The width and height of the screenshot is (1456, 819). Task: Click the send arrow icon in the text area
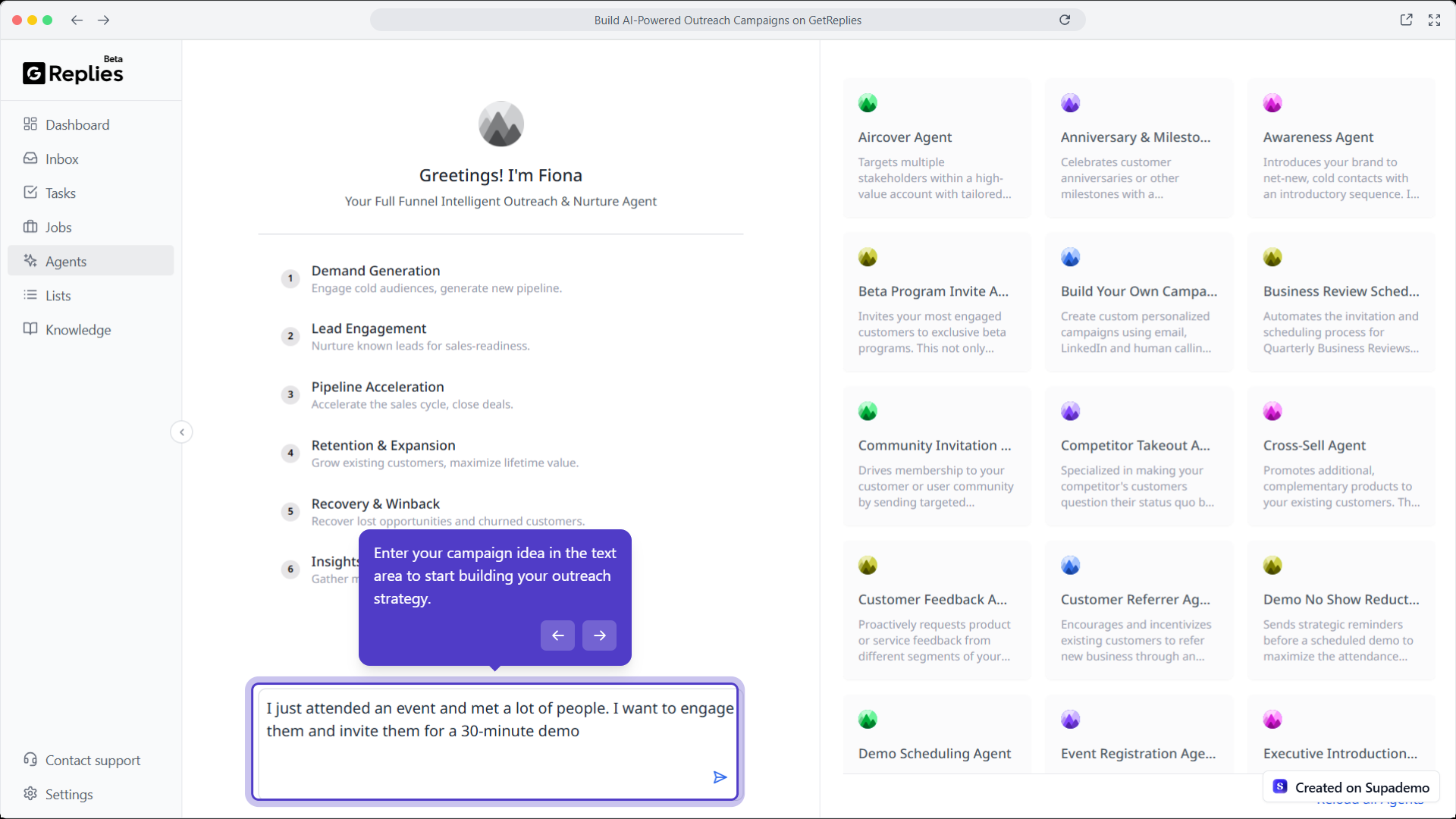click(720, 777)
